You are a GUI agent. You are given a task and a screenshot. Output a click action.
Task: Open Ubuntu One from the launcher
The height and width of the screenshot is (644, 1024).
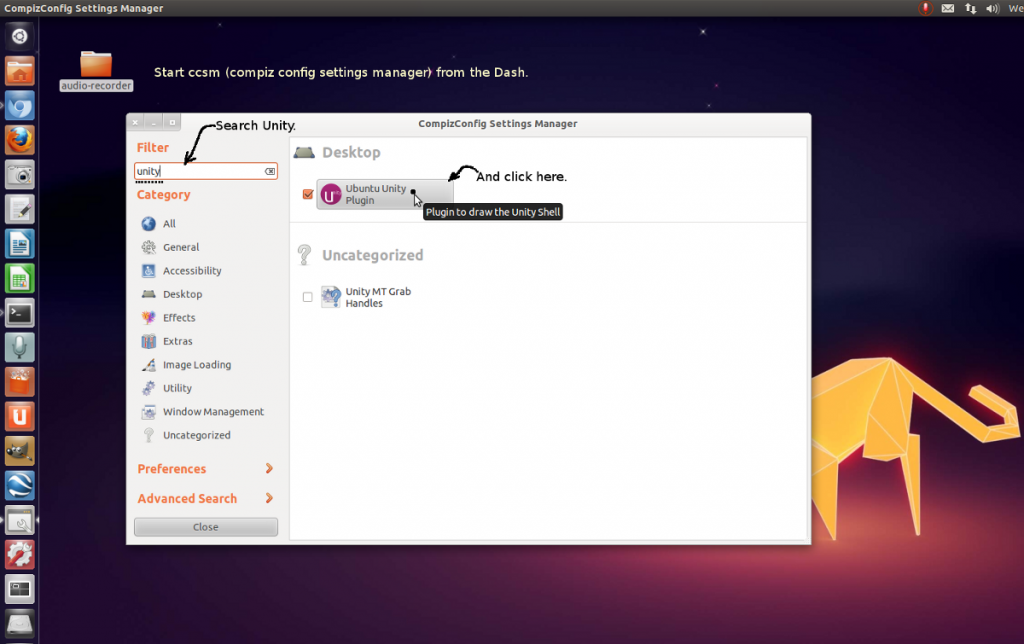pyautogui.click(x=20, y=417)
